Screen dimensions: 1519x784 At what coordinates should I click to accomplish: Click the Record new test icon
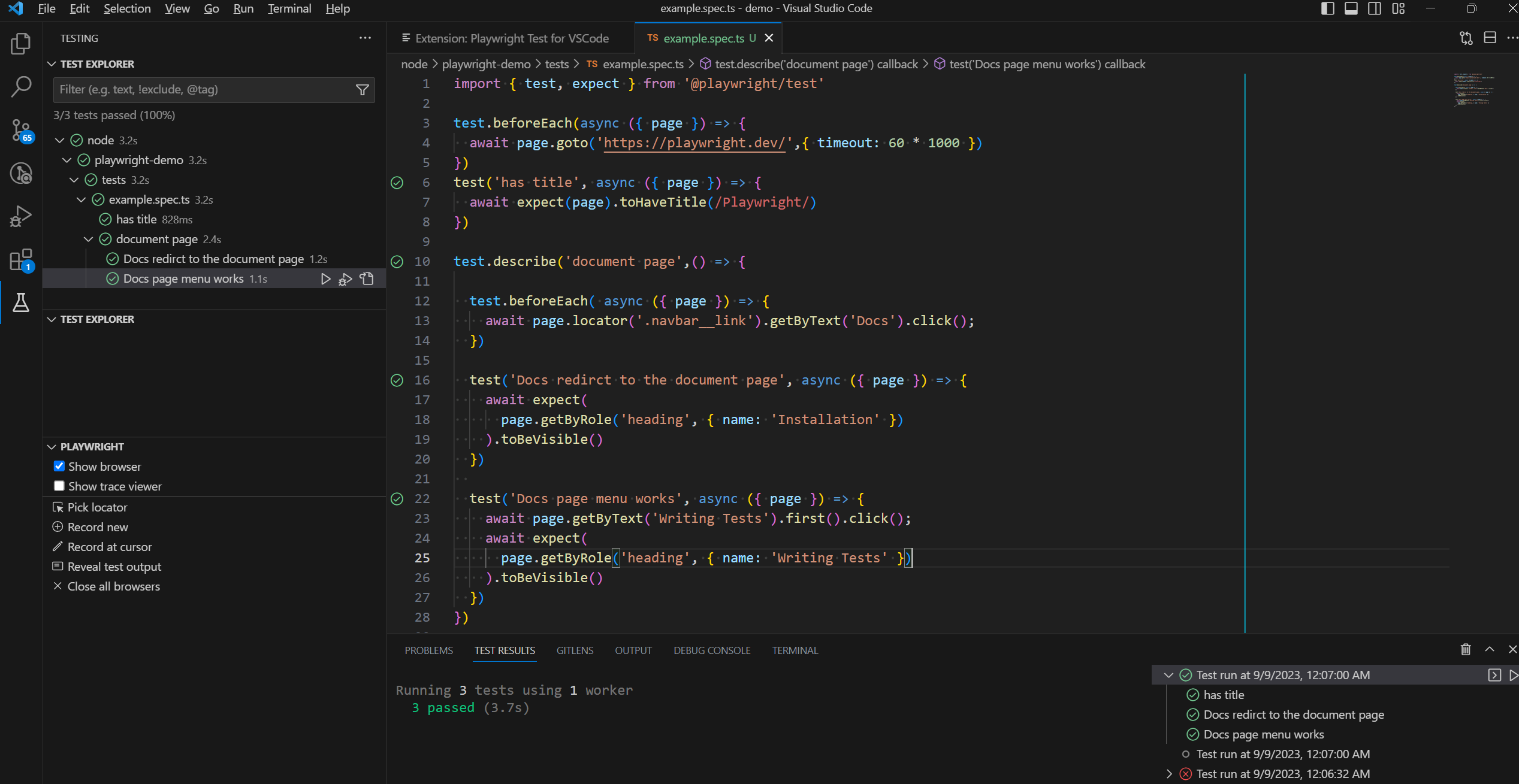[58, 527]
